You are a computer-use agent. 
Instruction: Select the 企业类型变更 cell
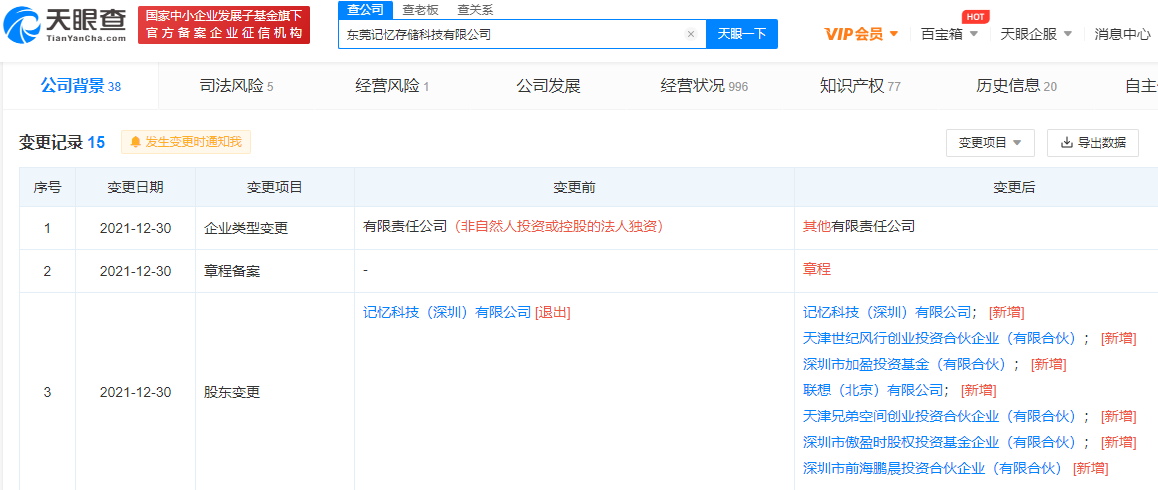[x=275, y=228]
